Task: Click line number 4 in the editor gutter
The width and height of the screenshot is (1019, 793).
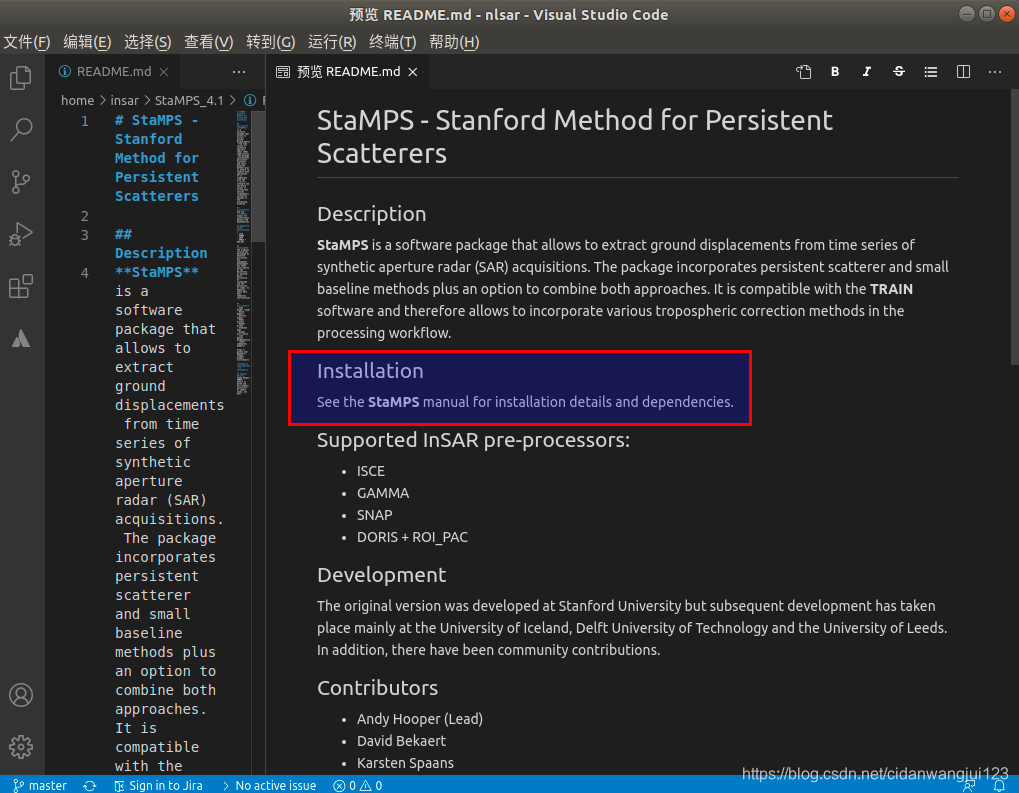Action: click(84, 273)
